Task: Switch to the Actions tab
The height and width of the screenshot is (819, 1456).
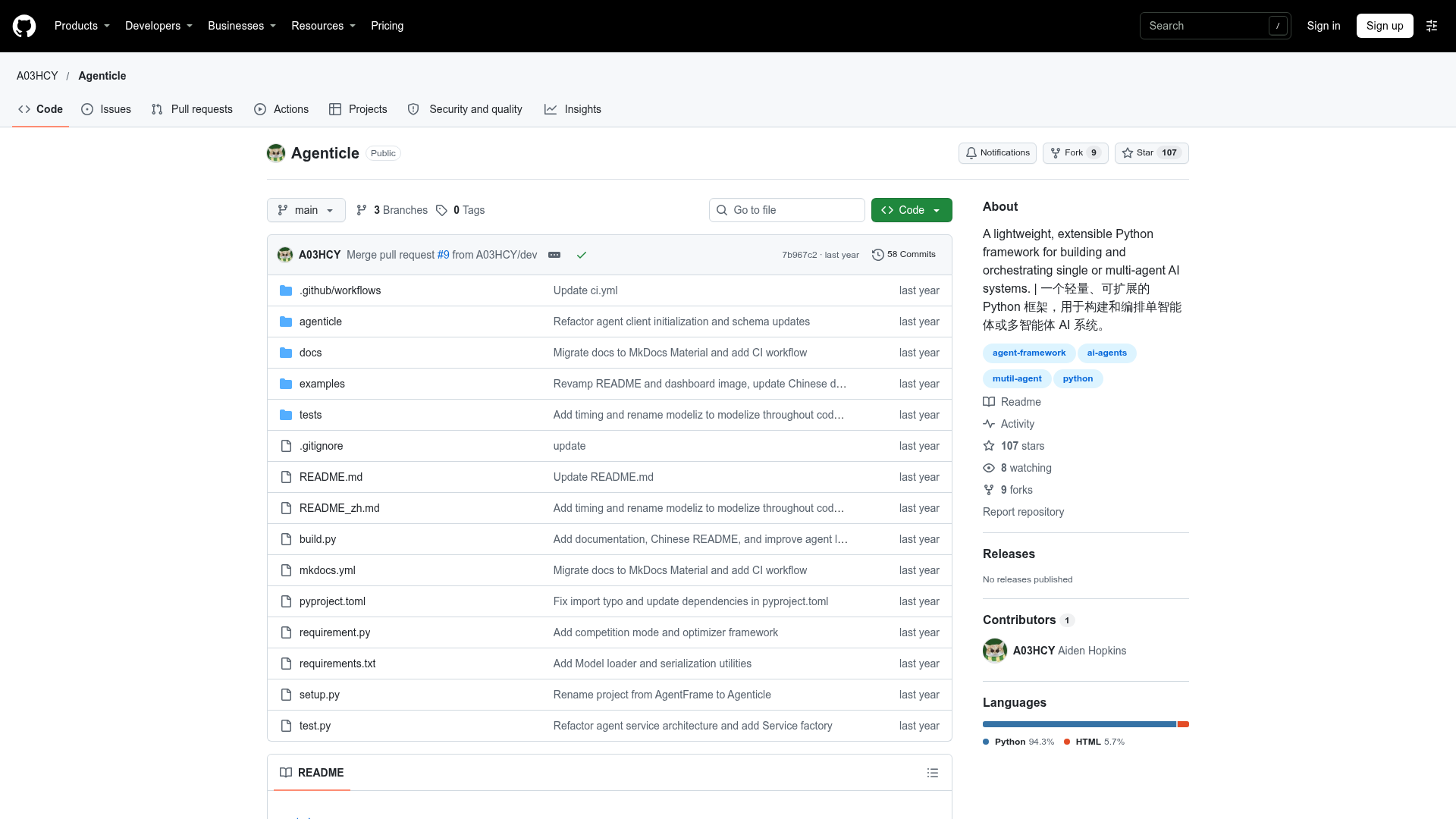Action: 281,109
